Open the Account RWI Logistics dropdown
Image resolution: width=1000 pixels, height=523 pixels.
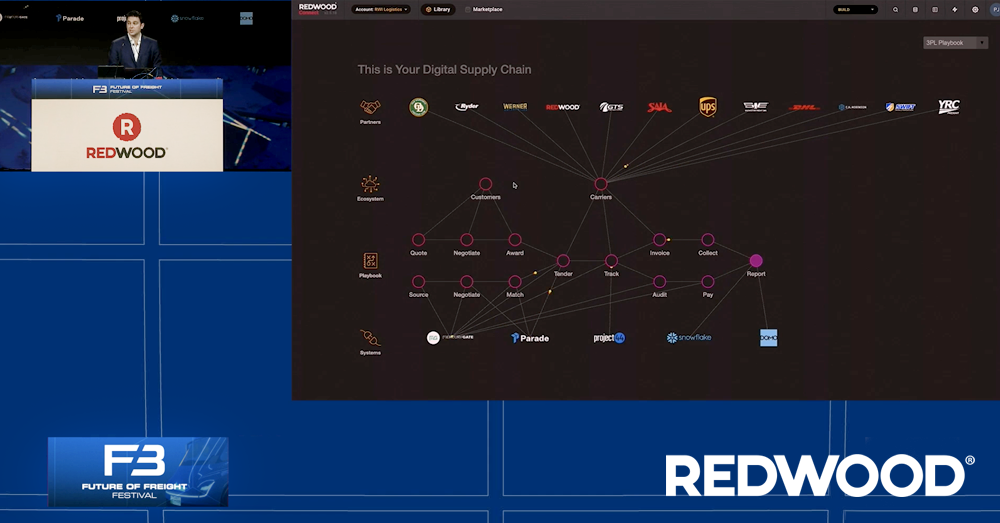click(381, 9)
